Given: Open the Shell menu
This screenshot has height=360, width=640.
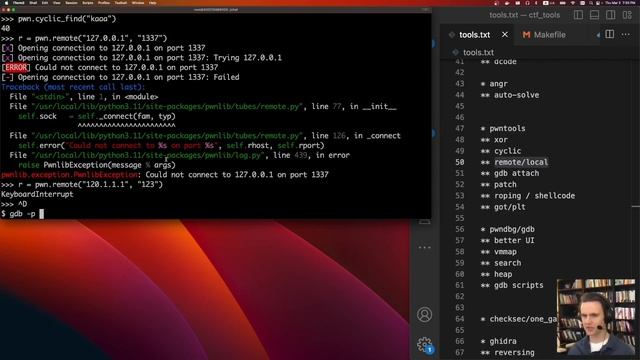Looking at the screenshot, I should [33, 3].
